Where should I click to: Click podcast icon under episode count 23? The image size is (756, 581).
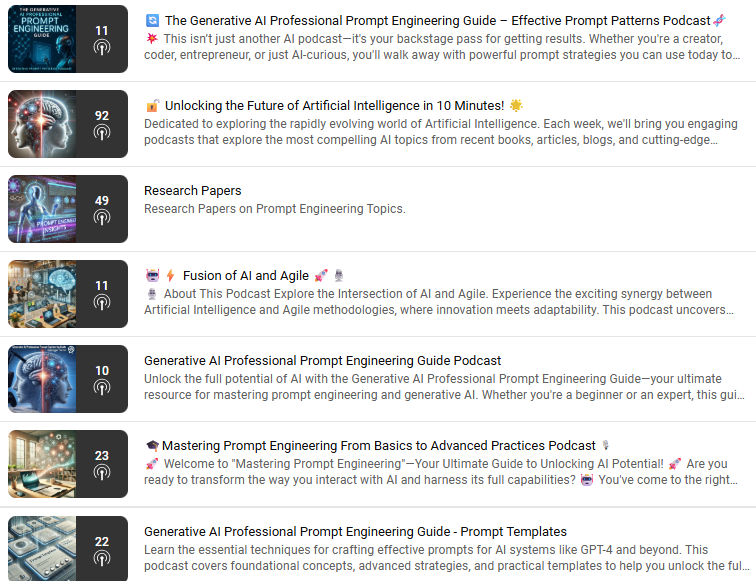click(x=102, y=472)
